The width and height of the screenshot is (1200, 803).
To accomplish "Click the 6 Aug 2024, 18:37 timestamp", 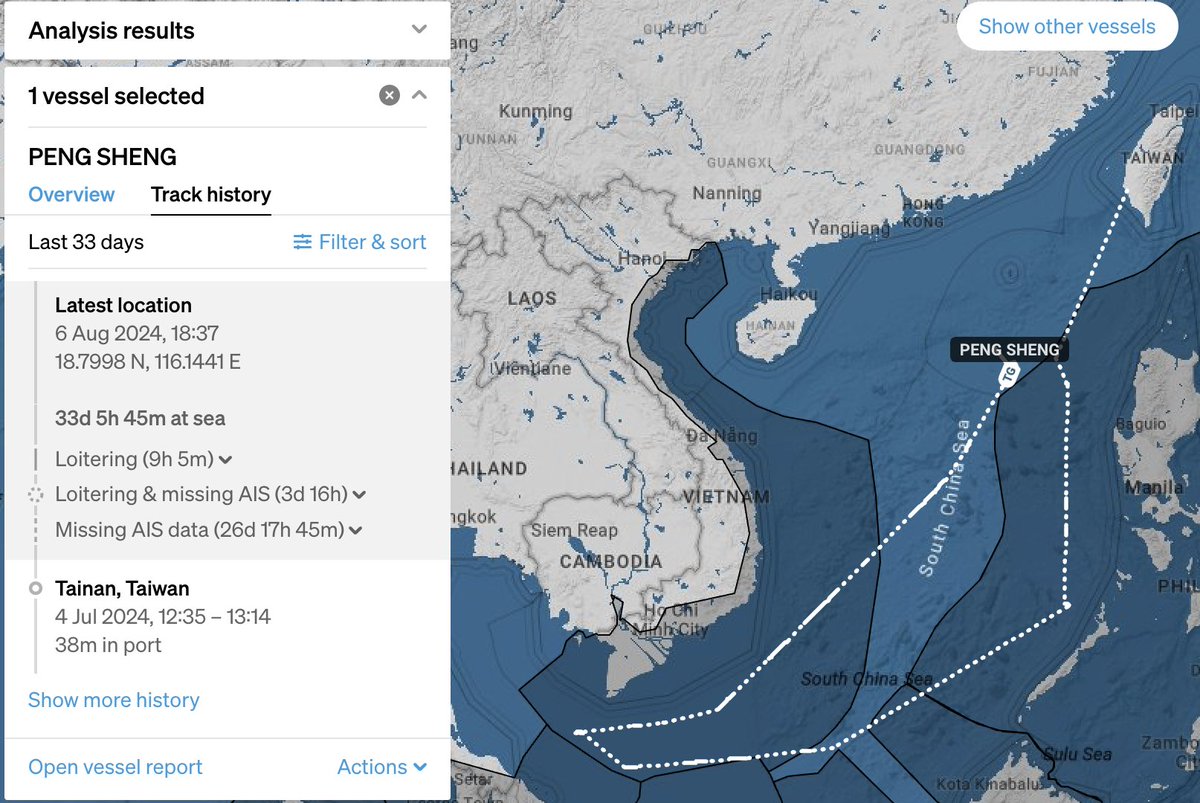I will click(137, 333).
